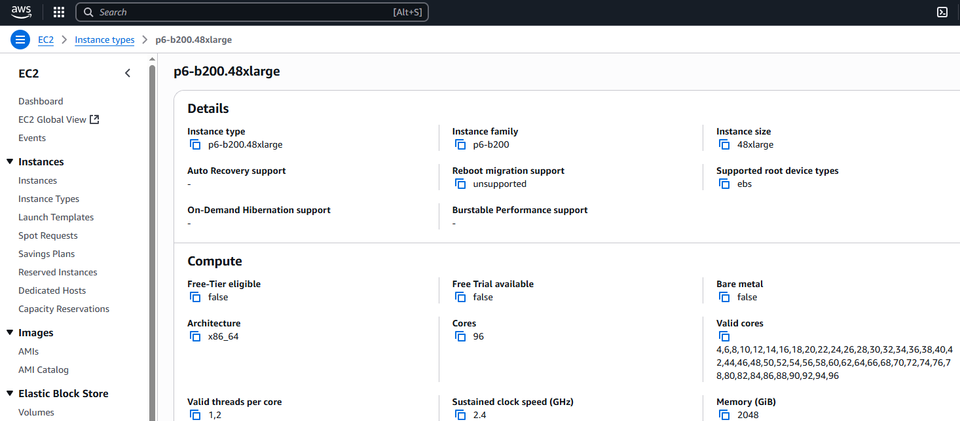Open Instance Types in the sidebar

click(x=48, y=199)
